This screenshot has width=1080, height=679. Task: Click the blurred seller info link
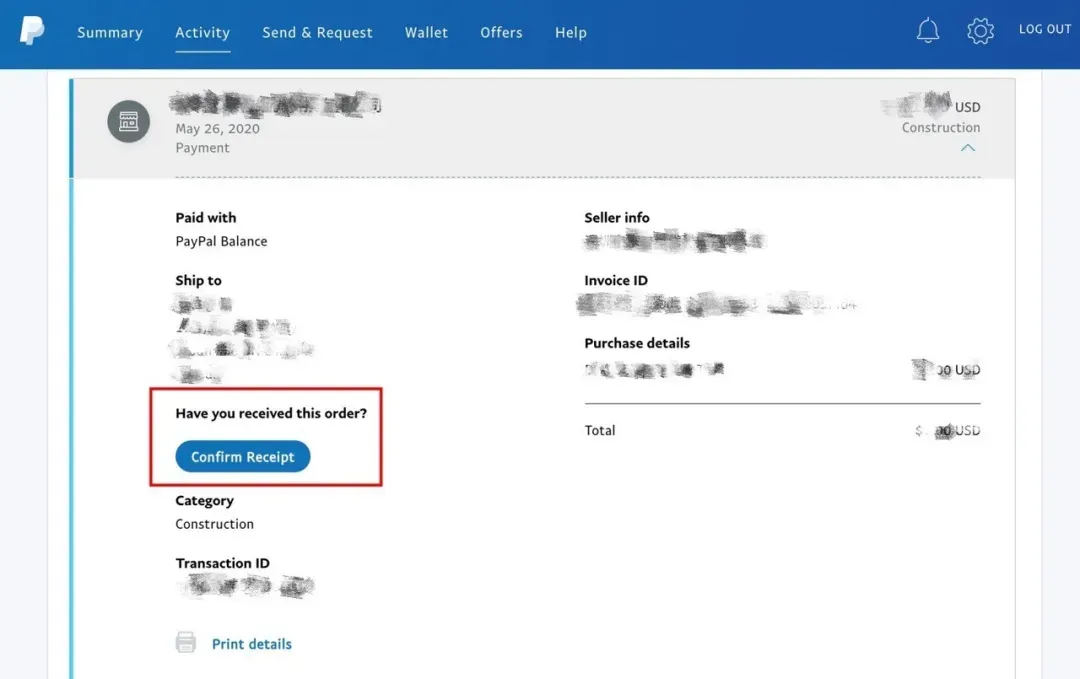pos(675,241)
